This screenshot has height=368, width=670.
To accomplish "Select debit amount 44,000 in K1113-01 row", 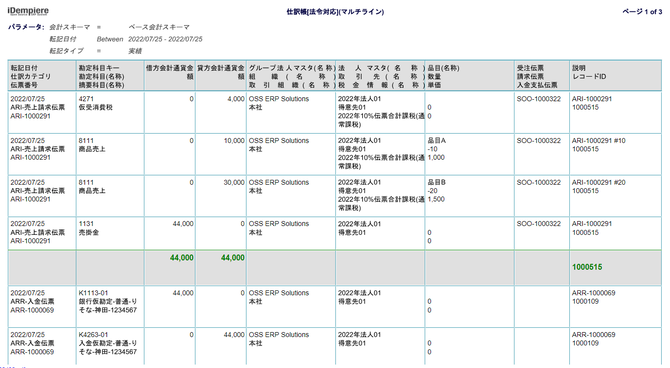I will pyautogui.click(x=183, y=293).
